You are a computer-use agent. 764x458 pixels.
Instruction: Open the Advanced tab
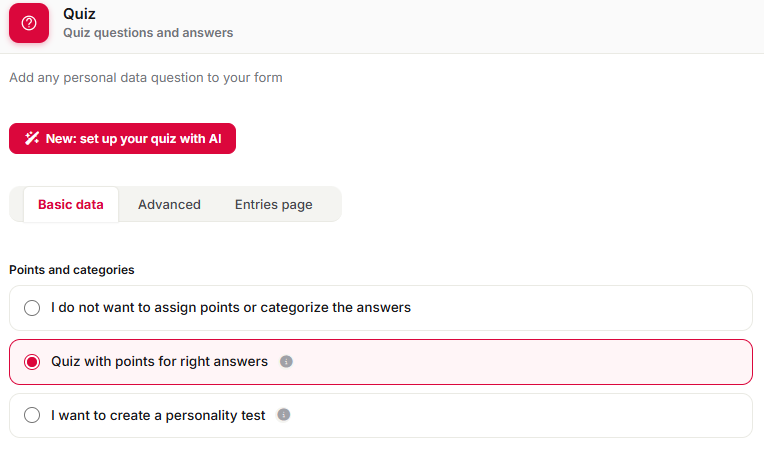(169, 205)
